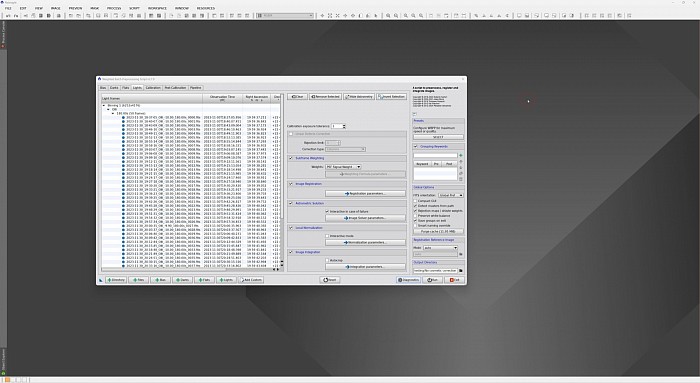This screenshot has height=383, width=700.
Task: Toggle the Subframe Weighting checkbox
Action: (291, 158)
